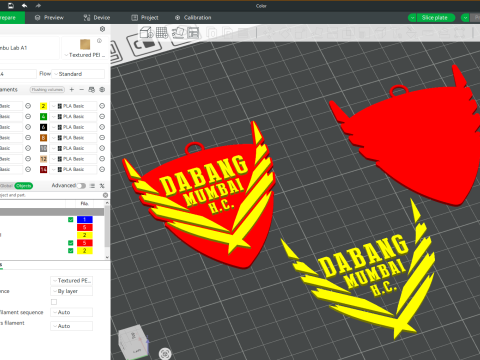Open Auto dropdown for filament sequence
Image resolution: width=480 pixels, height=360 pixels.
(x=71, y=312)
